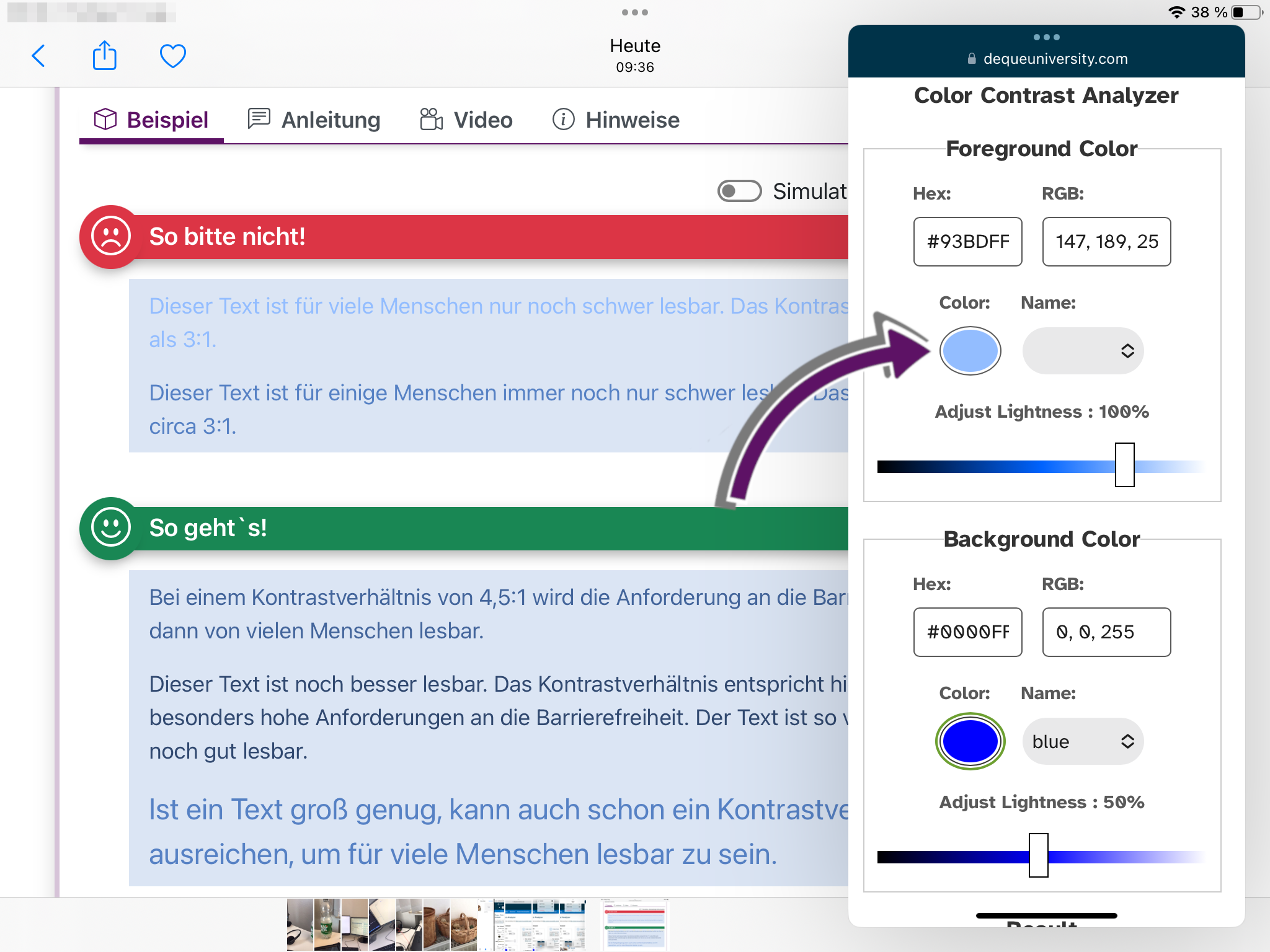The height and width of the screenshot is (952, 1270).
Task: Tap the dequeuniversity.com address text
Action: (1055, 59)
